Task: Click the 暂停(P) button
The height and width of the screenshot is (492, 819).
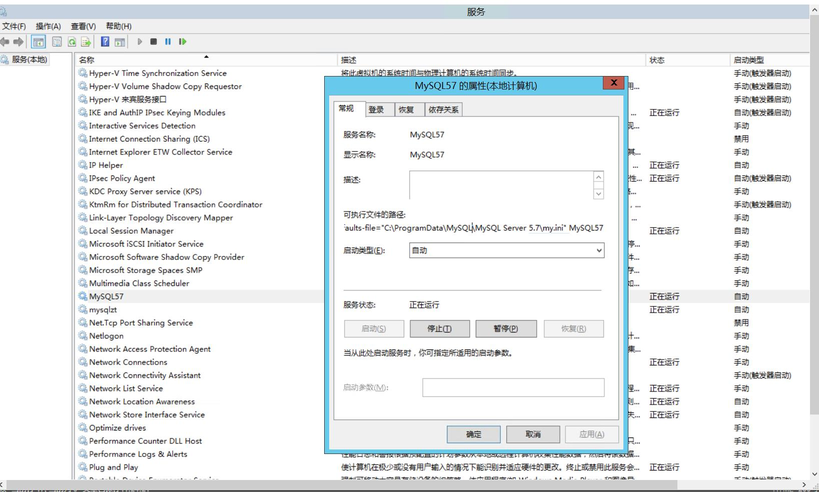Action: (x=506, y=329)
